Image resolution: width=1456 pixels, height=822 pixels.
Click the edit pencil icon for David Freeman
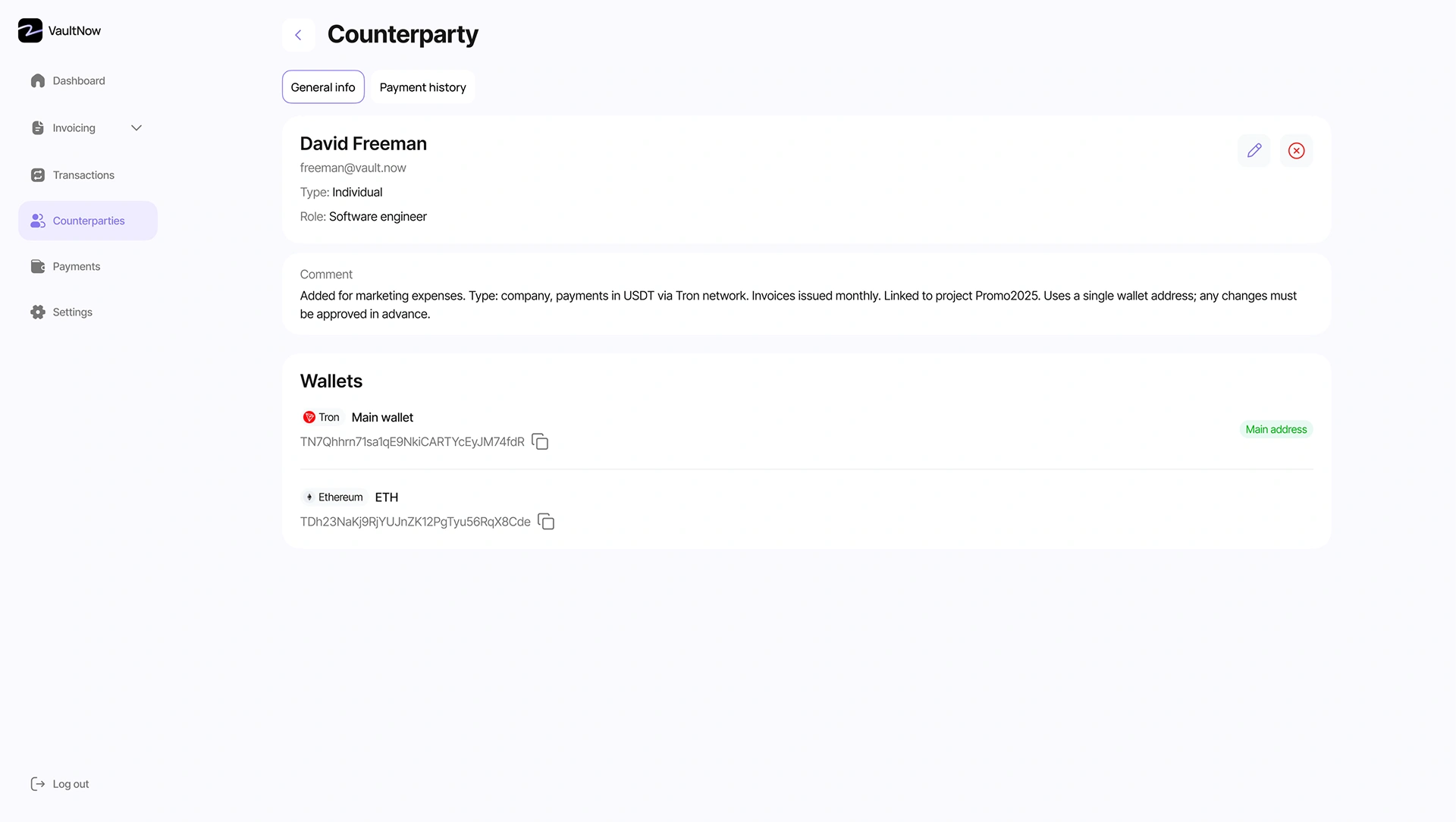tap(1254, 150)
